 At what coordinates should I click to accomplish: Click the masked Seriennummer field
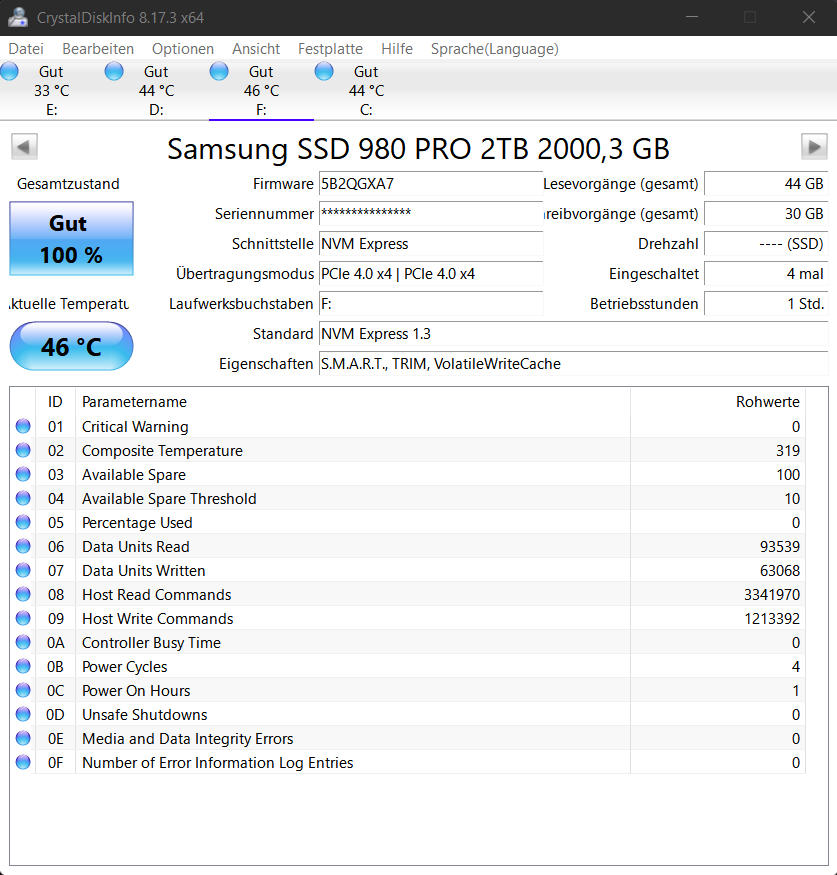coord(431,214)
